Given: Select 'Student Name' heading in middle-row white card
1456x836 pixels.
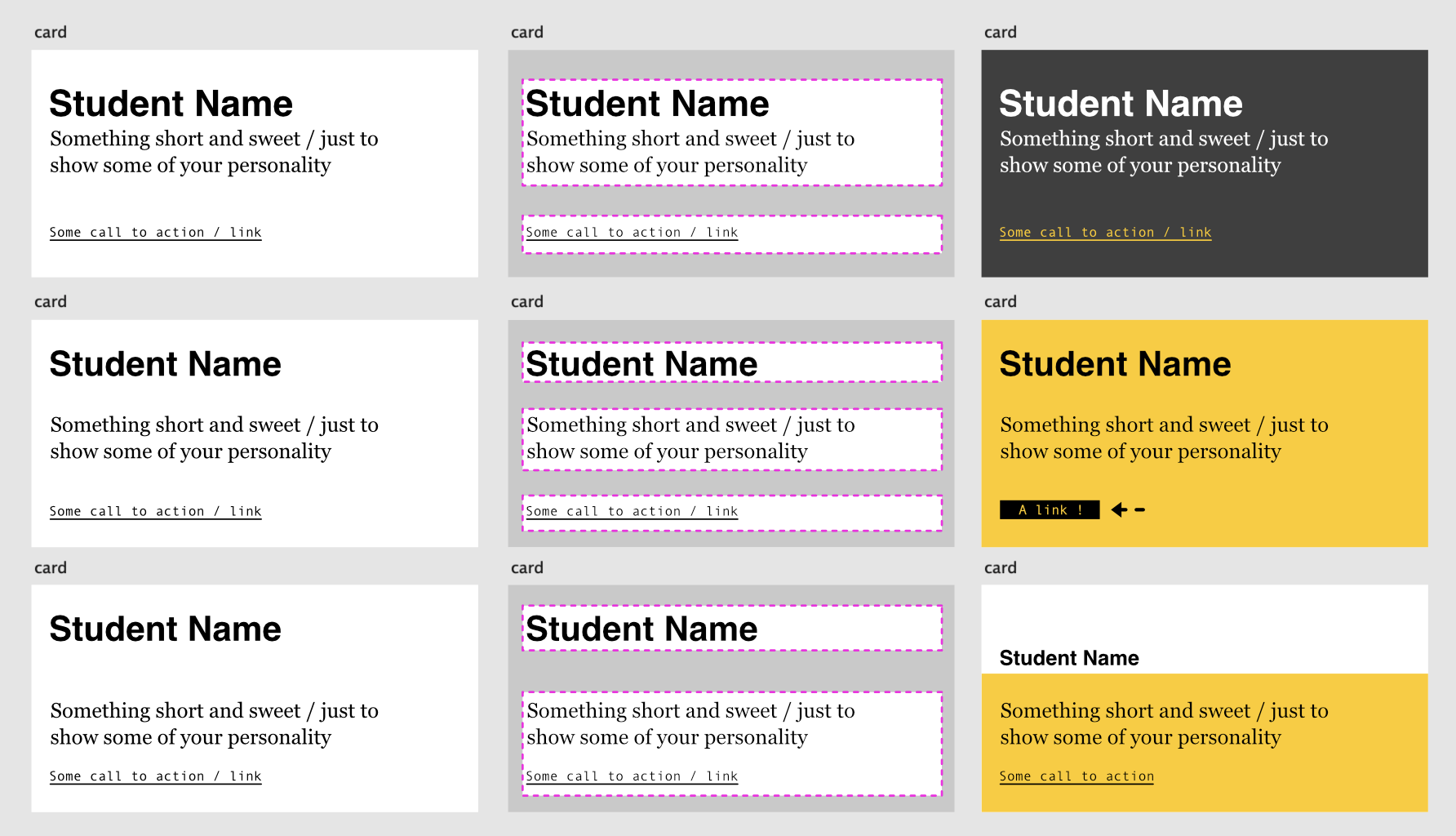Looking at the screenshot, I should pyautogui.click(x=165, y=364).
